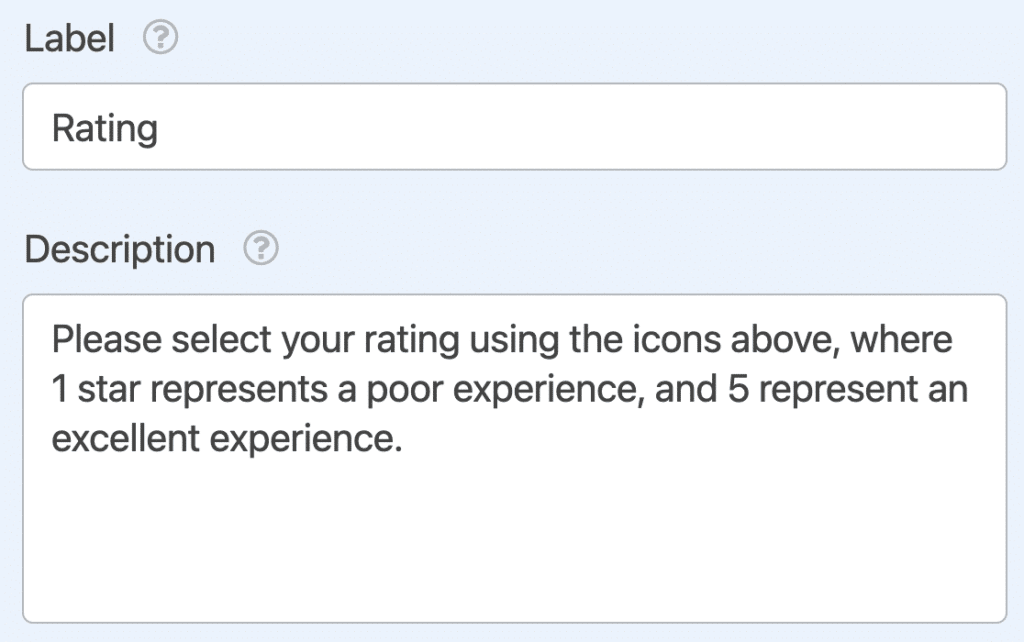Click the word Description heading

121,249
